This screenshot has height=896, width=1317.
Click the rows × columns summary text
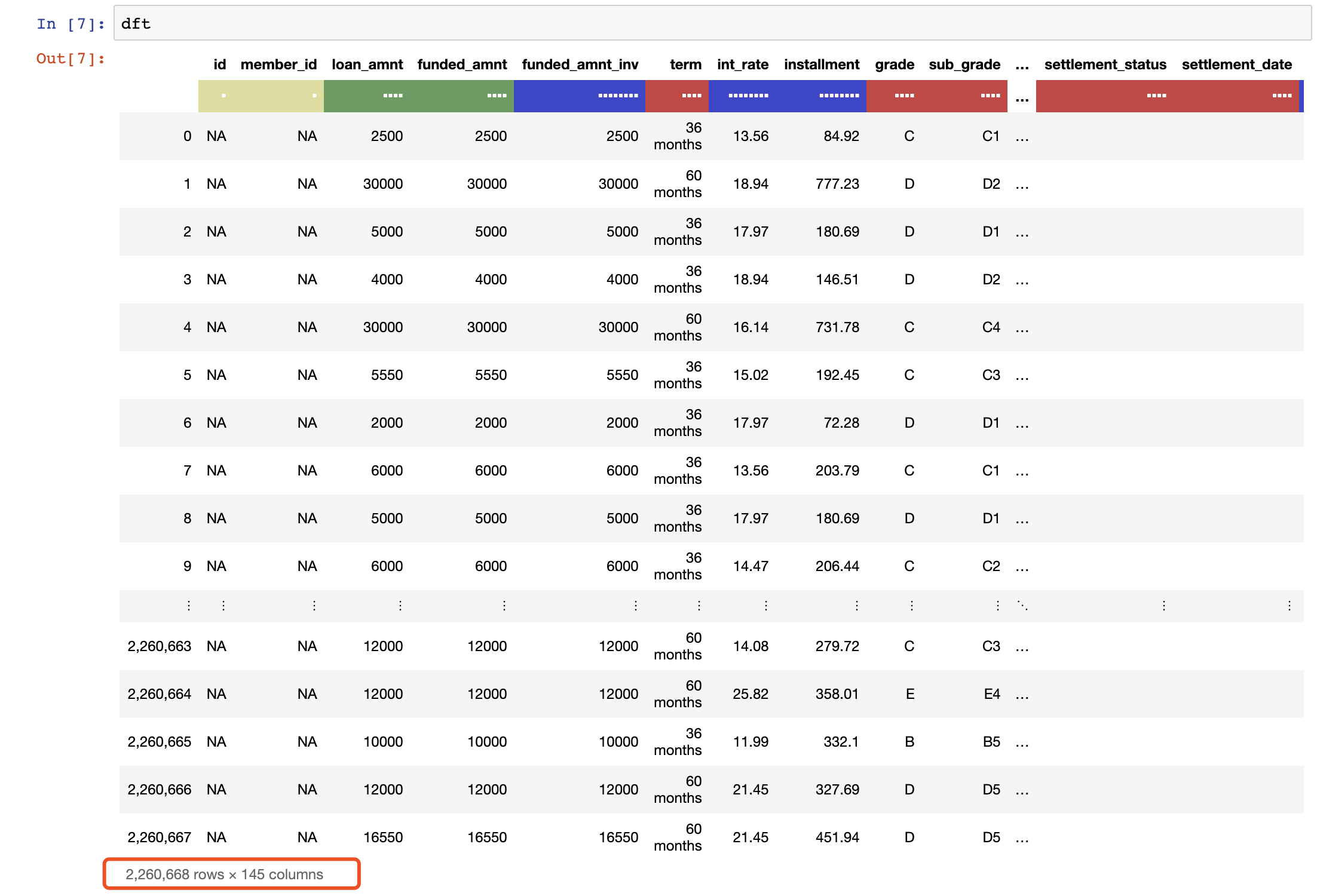point(224,874)
